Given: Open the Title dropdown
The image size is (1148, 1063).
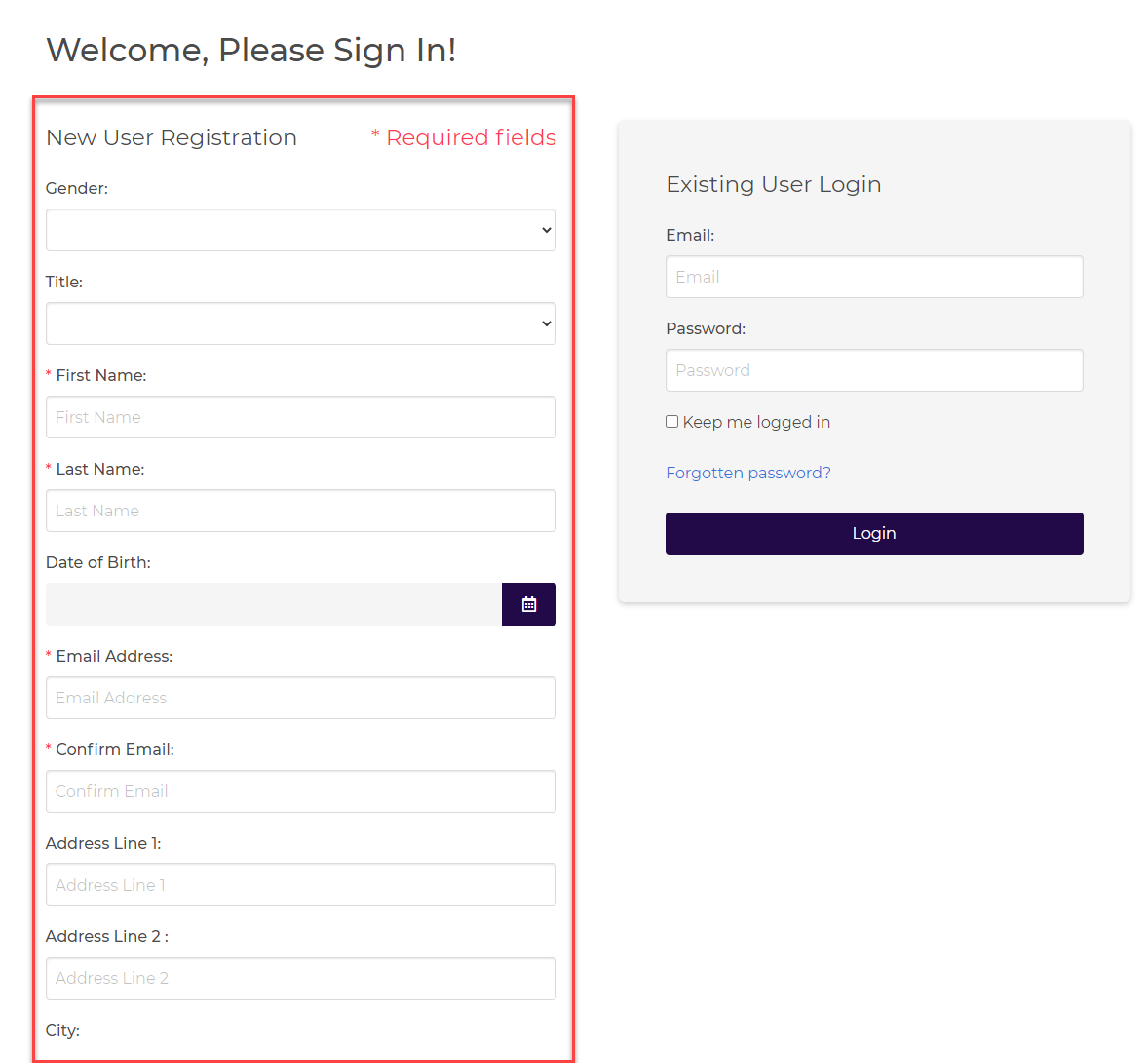Looking at the screenshot, I should coord(300,323).
